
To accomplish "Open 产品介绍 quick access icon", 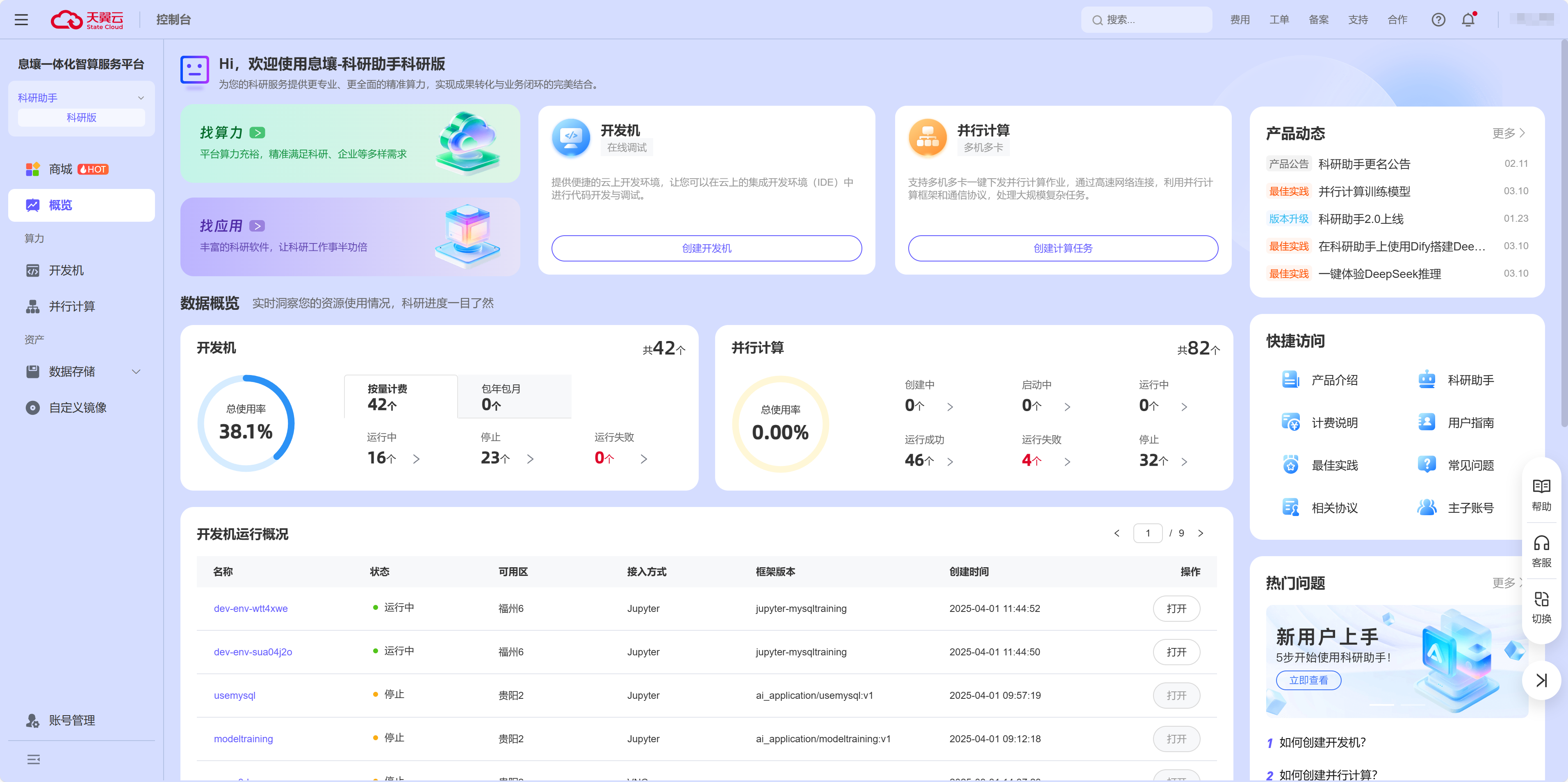I will (1290, 380).
